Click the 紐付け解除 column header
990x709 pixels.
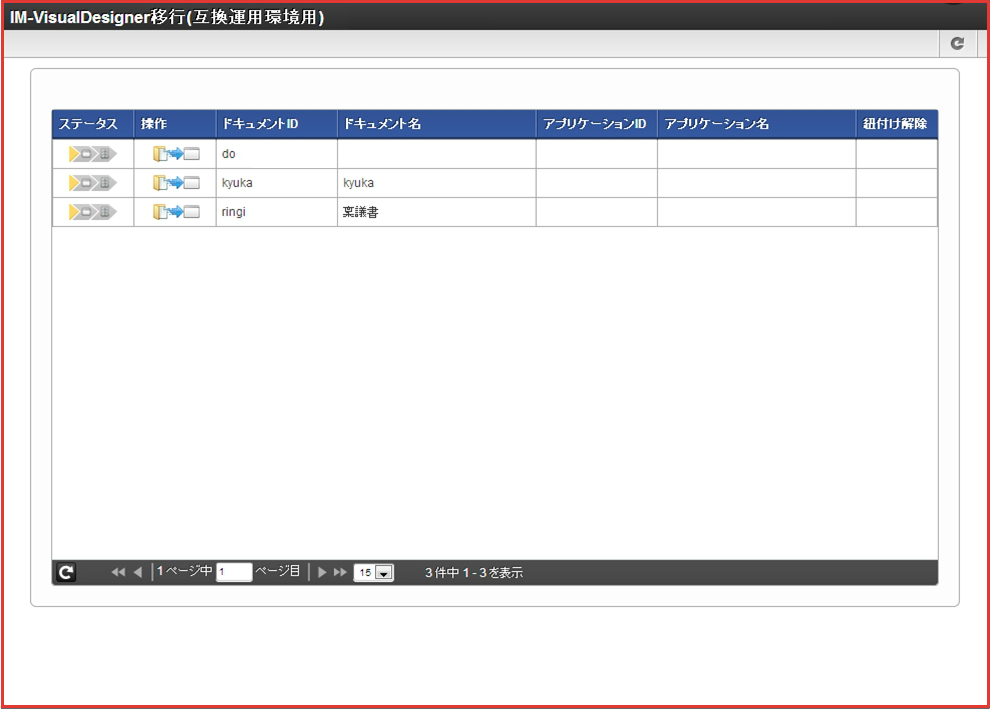tap(897, 124)
